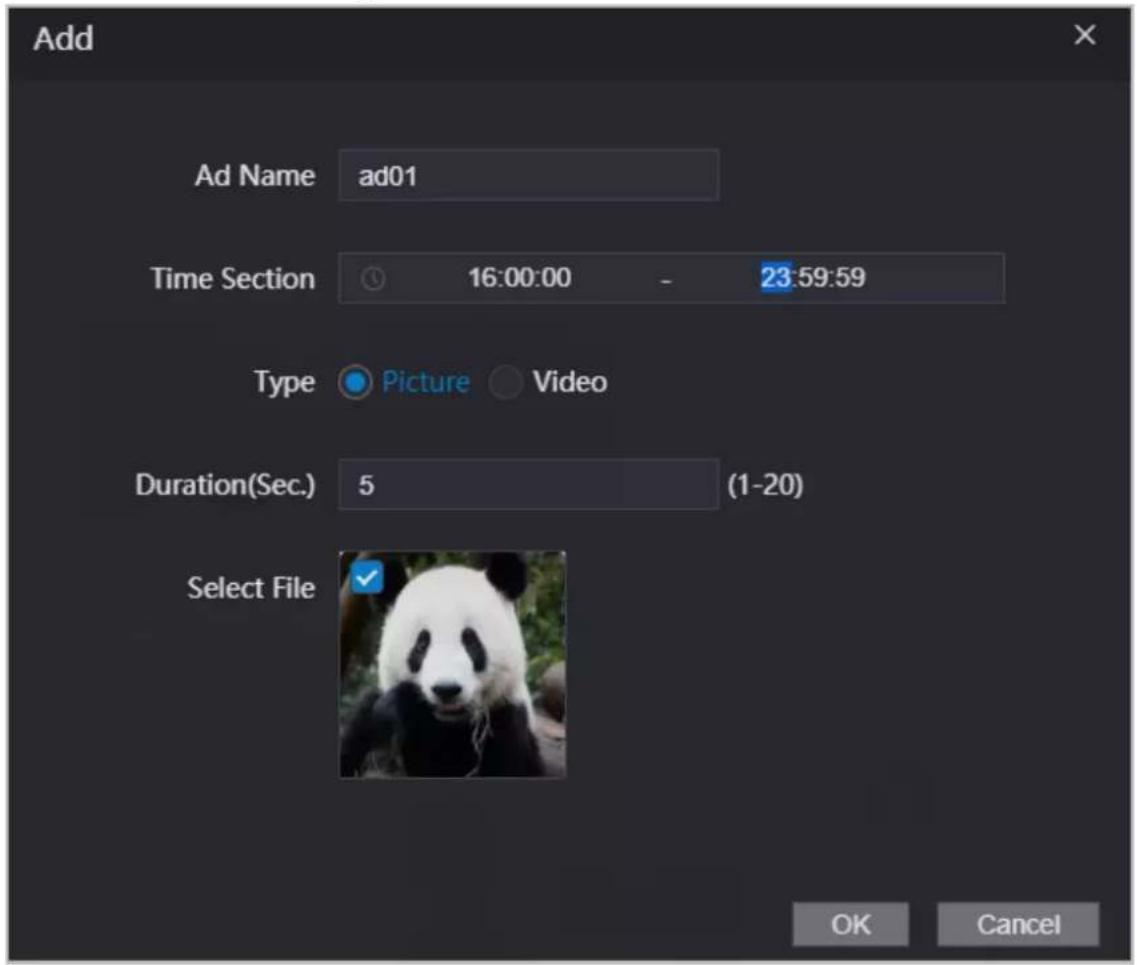1137x965 pixels.
Task: Click the start time 16:00:00
Action: [519, 278]
